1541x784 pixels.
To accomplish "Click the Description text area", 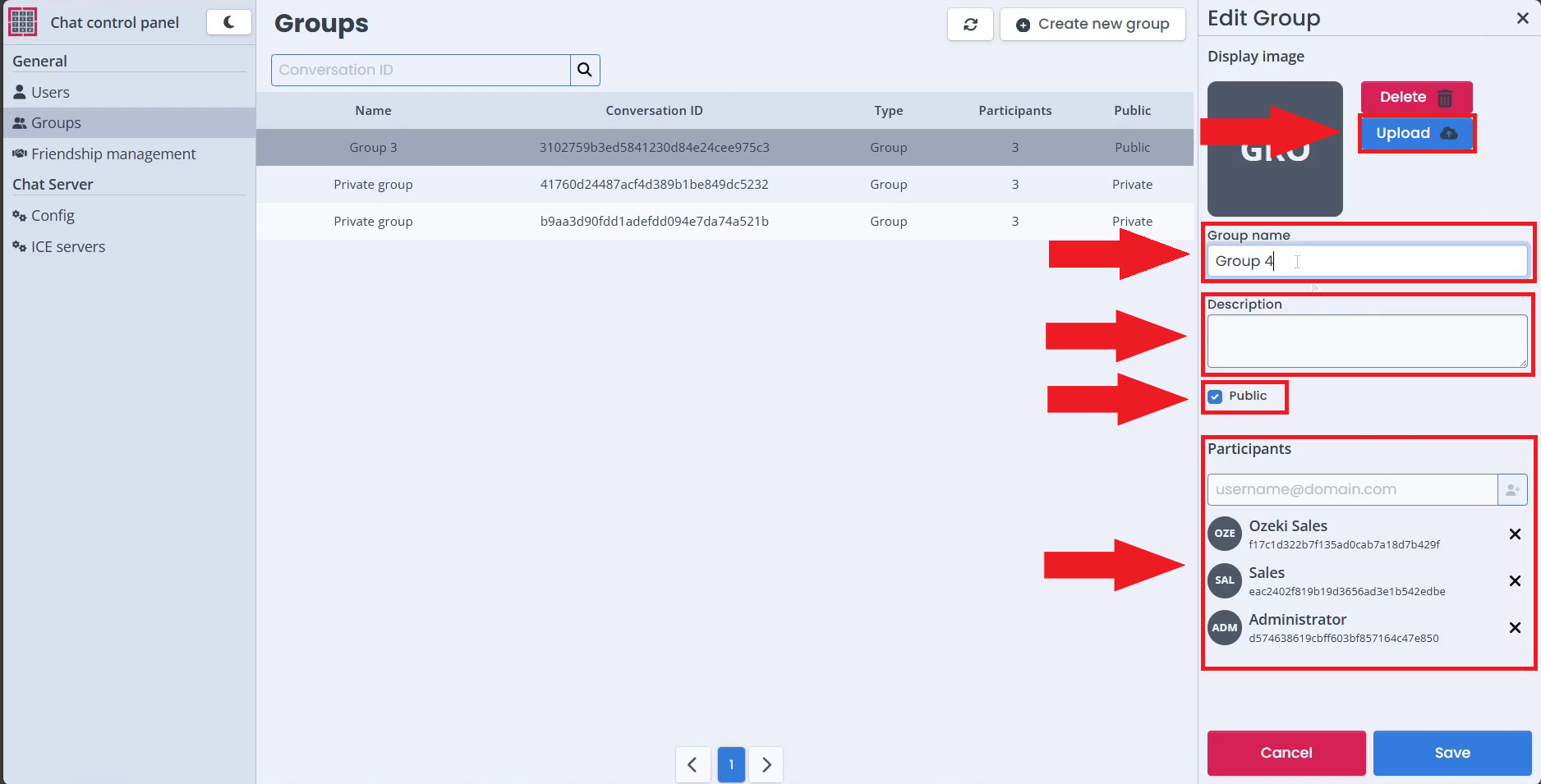I will (x=1366, y=341).
